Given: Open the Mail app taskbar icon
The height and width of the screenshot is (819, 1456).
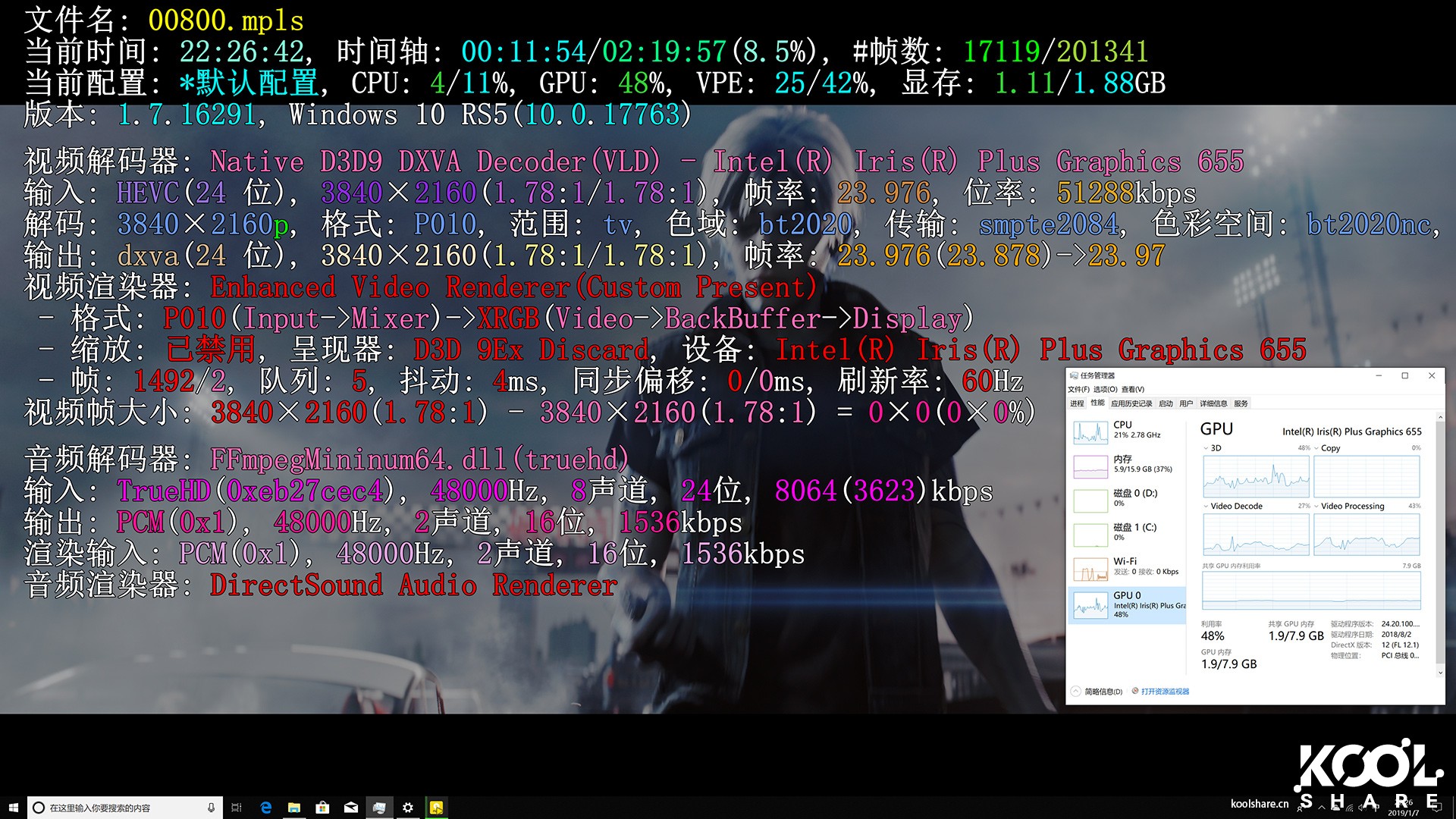Looking at the screenshot, I should click(x=351, y=808).
